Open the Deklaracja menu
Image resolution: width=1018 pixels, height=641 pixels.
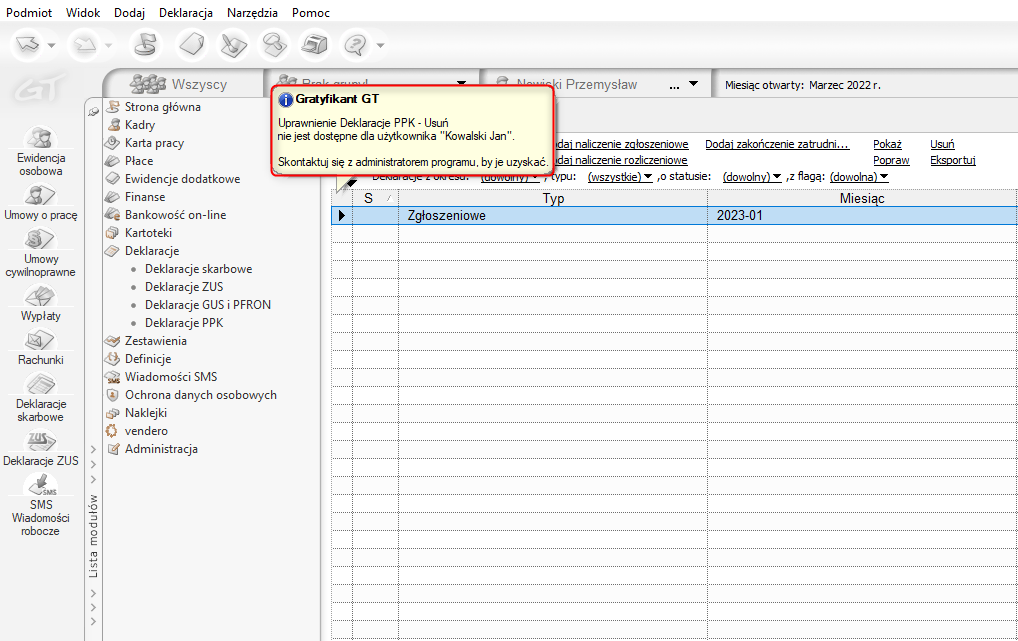tap(185, 13)
